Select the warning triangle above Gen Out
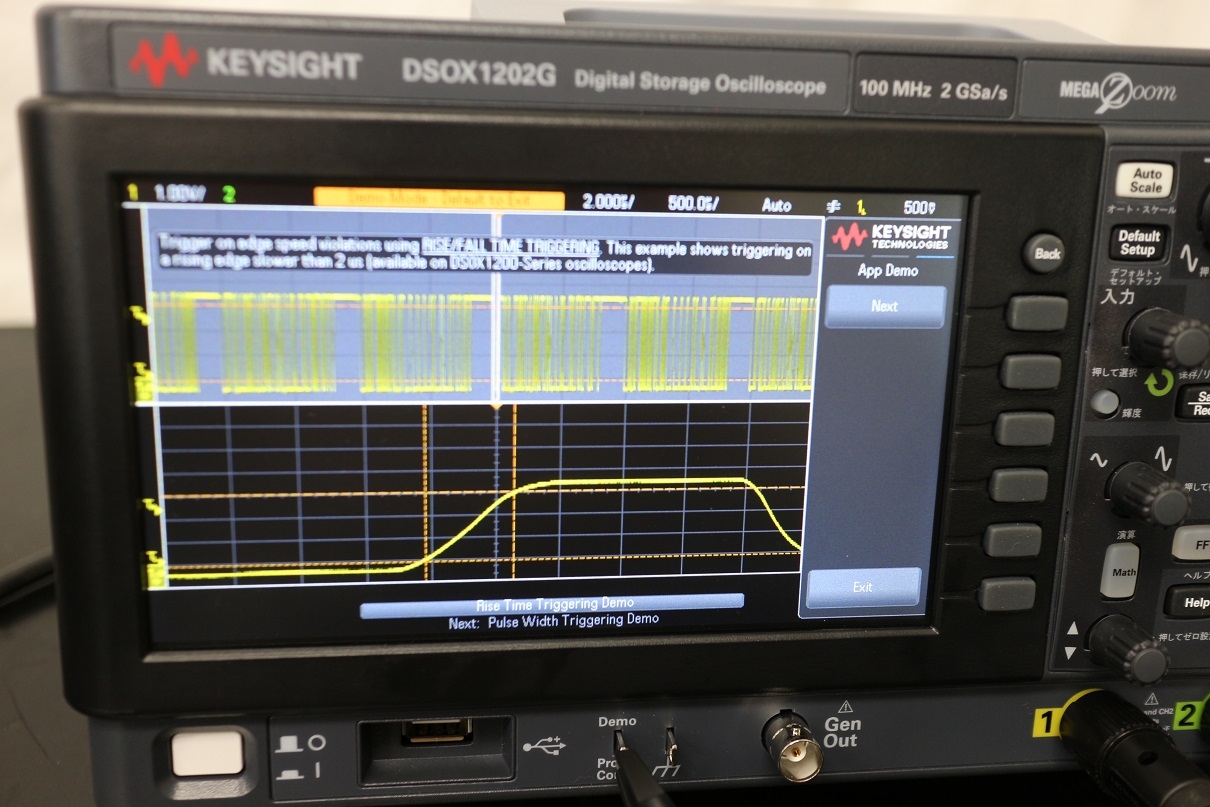 point(845,705)
